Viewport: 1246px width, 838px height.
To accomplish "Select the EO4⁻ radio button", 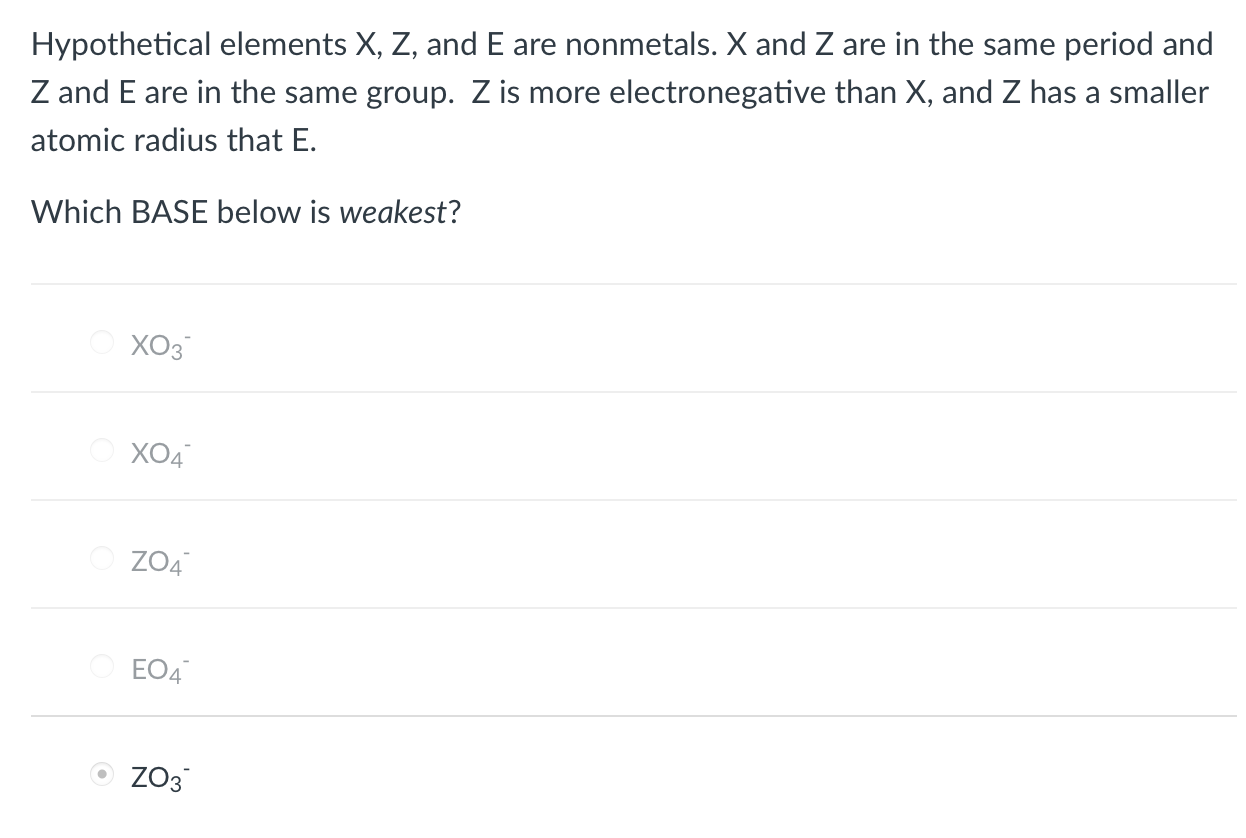I will point(102,667).
